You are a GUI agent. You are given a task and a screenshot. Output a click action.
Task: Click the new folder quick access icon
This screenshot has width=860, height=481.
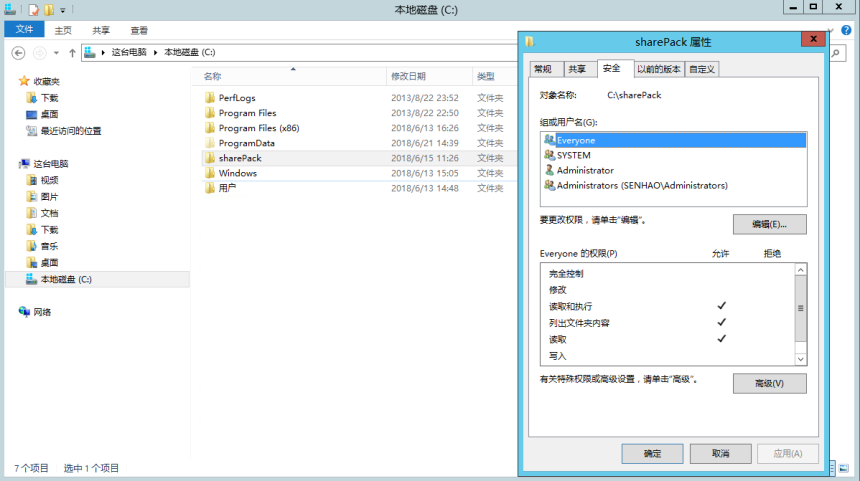[x=49, y=9]
